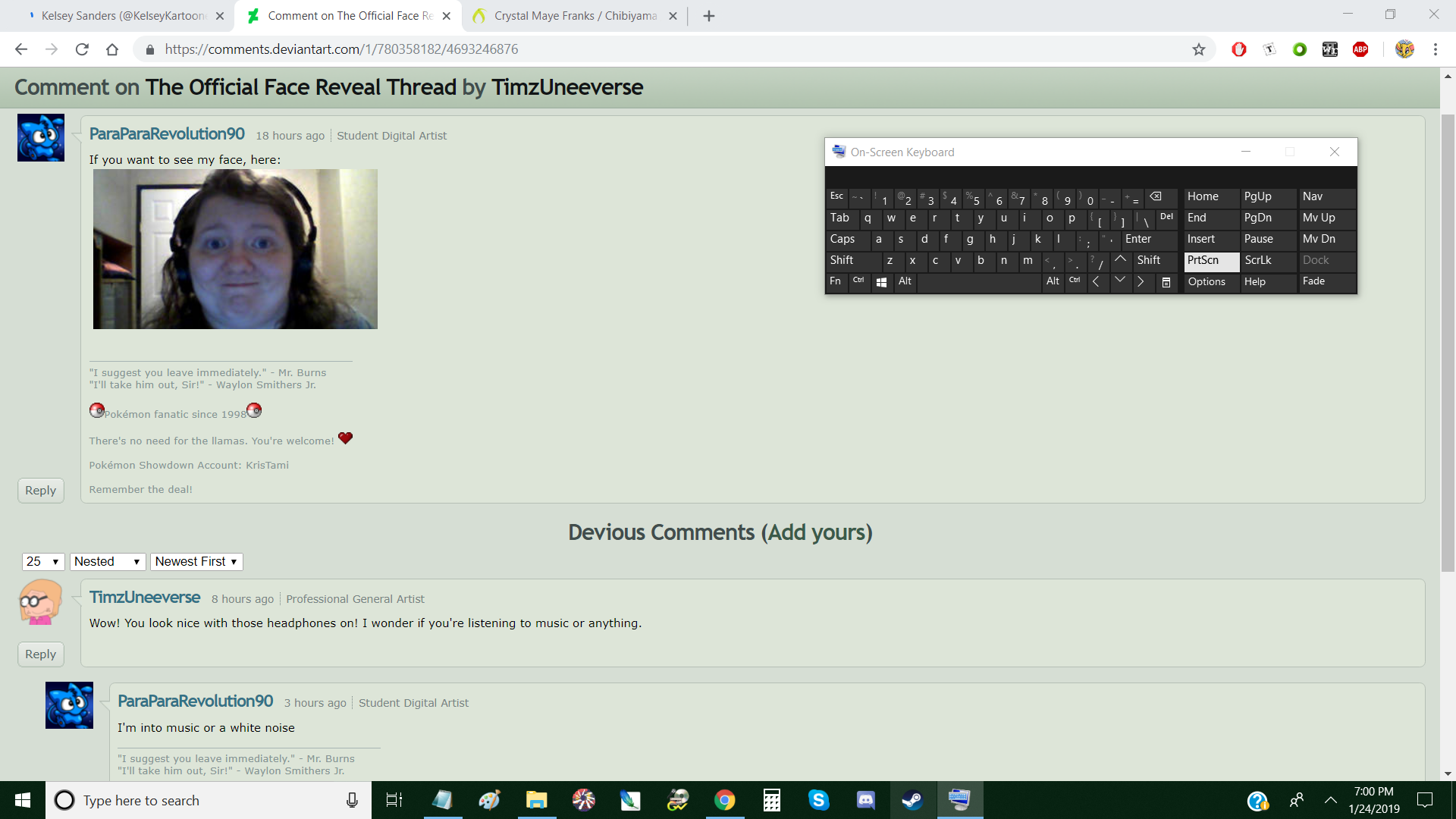The image size is (1456, 819).
Task: Open Skype from taskbar
Action: 819,800
